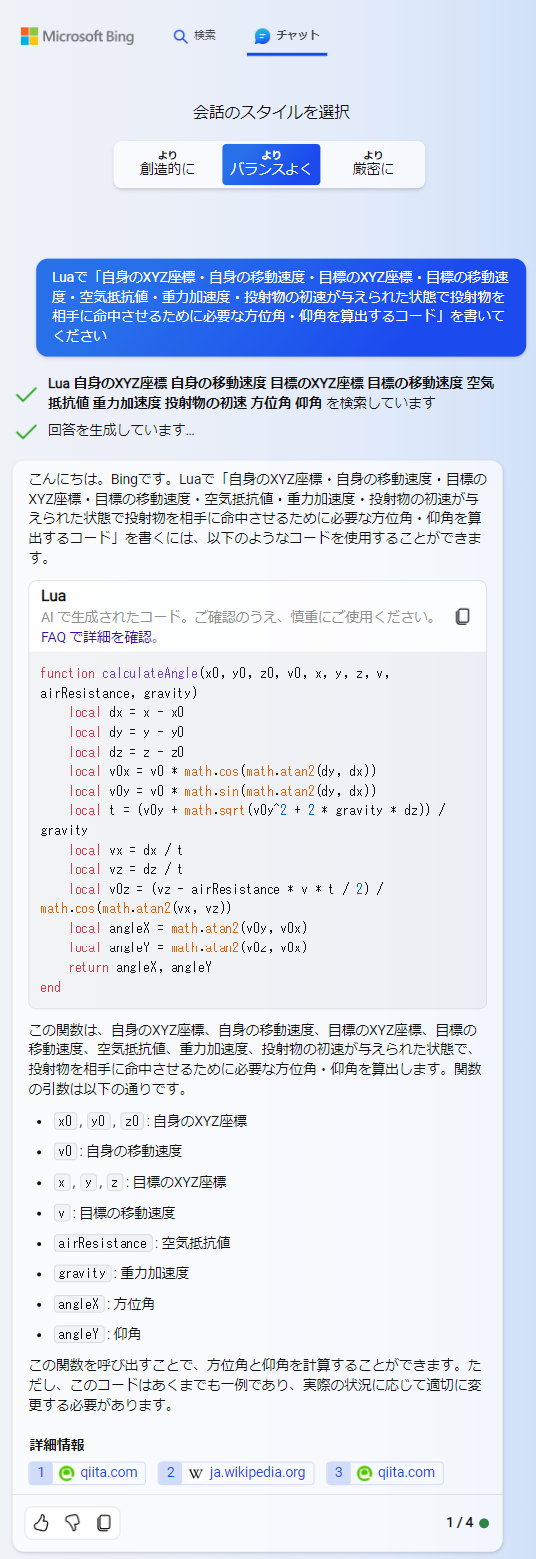Click the search magnifier icon
The width and height of the screenshot is (536, 1559).
tap(181, 36)
